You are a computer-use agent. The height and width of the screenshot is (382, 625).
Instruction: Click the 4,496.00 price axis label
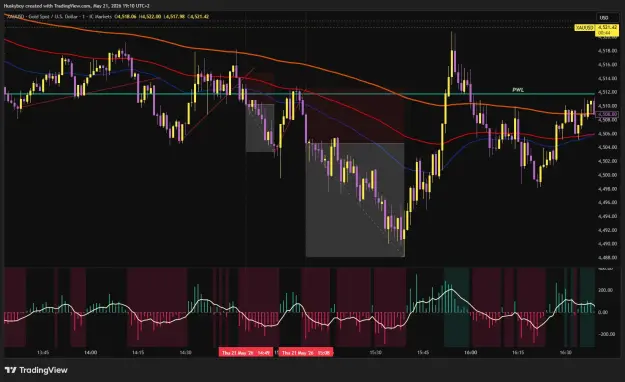pyautogui.click(x=607, y=203)
